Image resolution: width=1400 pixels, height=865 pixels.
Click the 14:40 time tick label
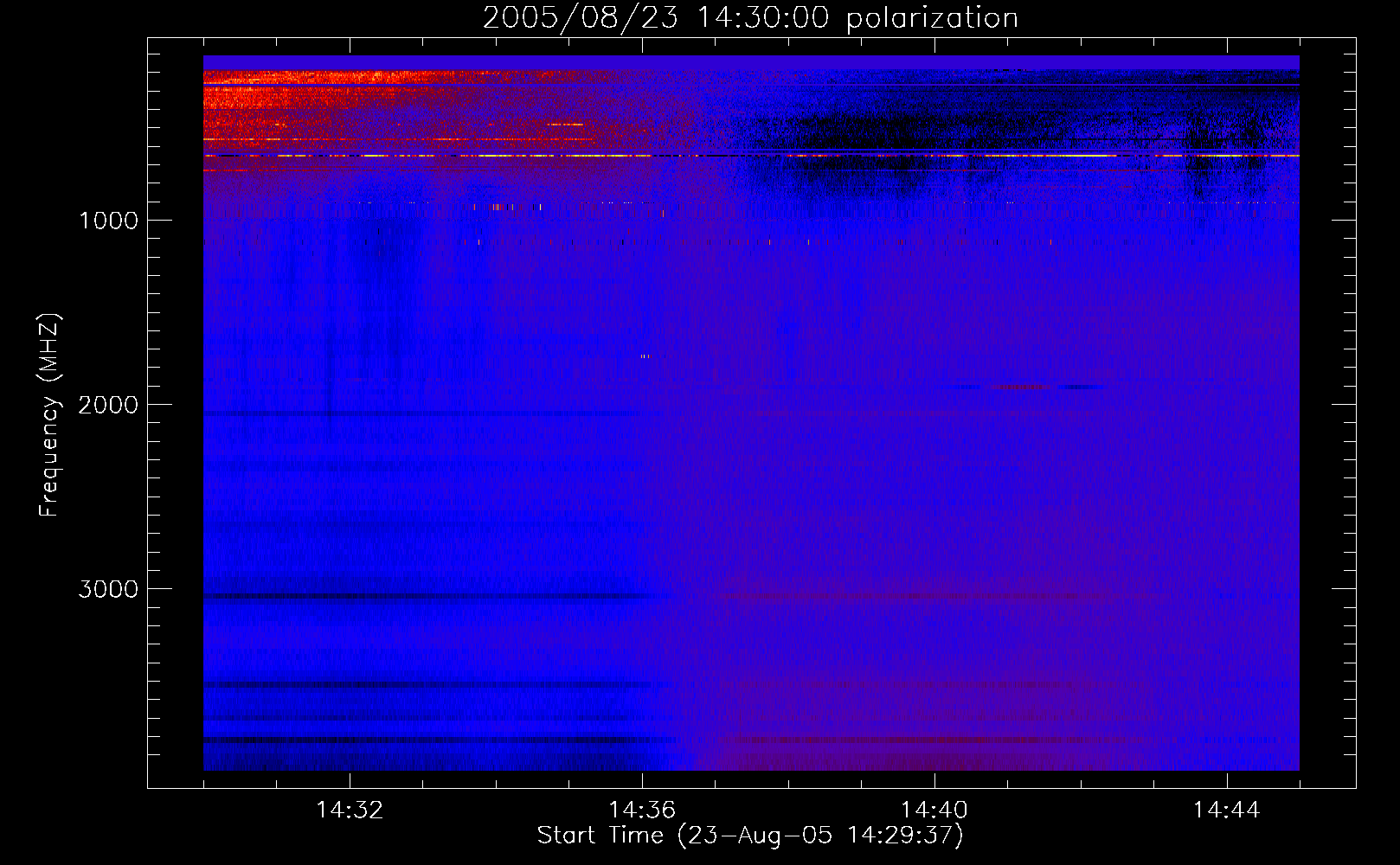click(x=934, y=811)
